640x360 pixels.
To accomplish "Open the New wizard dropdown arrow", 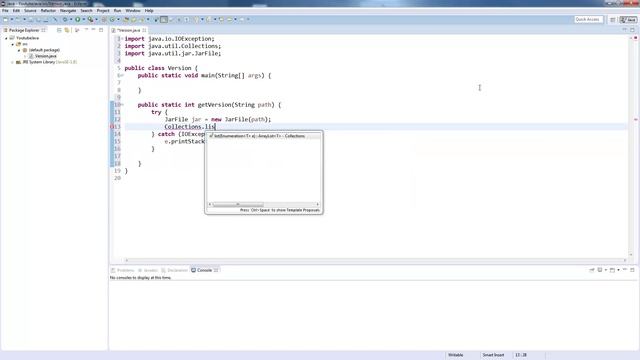I will [x=11, y=20].
